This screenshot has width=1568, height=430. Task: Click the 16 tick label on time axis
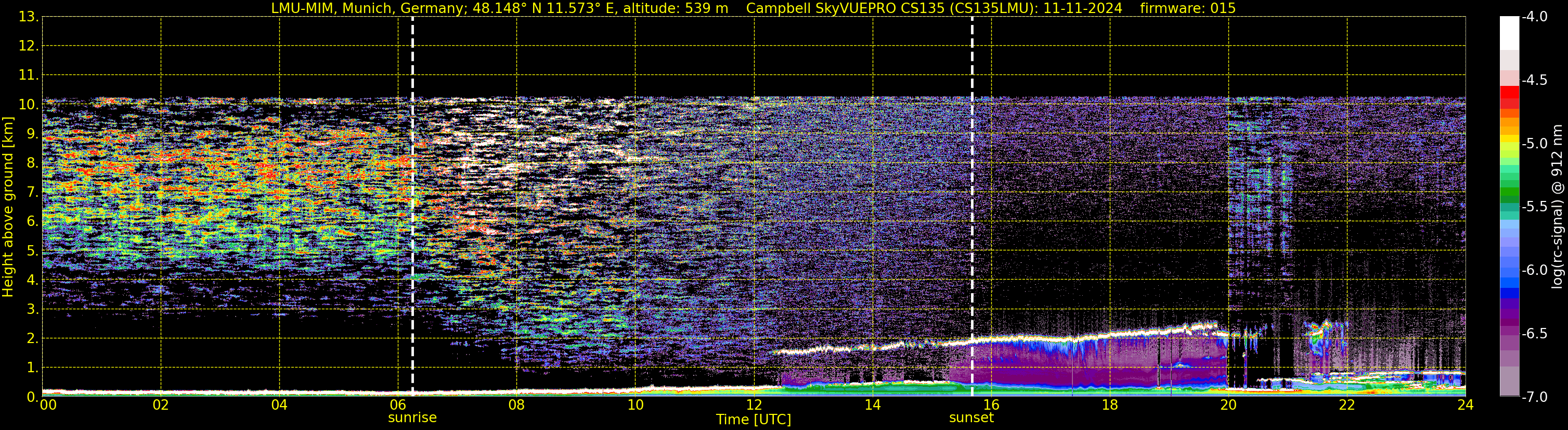(992, 405)
